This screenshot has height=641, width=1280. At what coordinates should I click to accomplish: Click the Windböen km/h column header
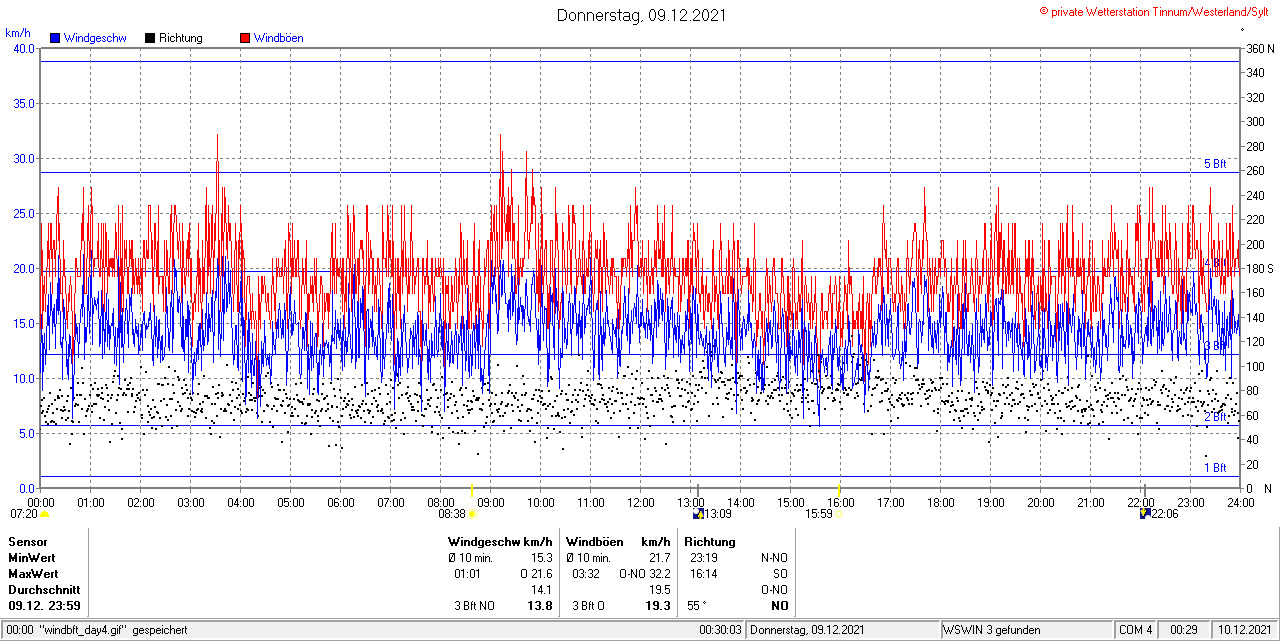(618, 542)
